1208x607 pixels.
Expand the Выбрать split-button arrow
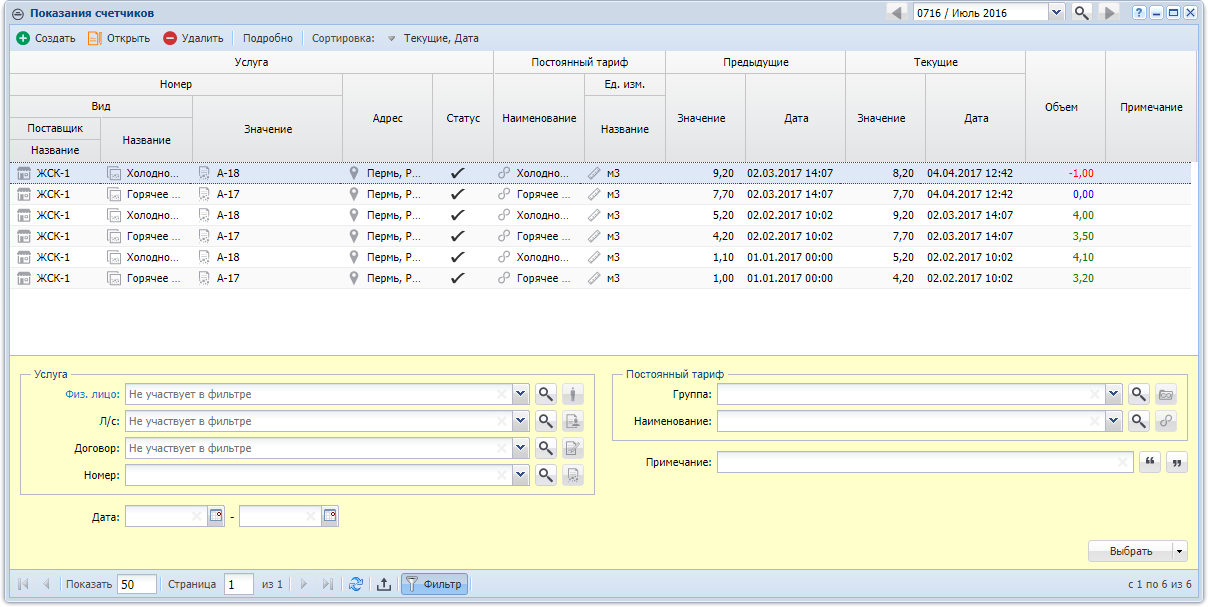click(x=1180, y=551)
